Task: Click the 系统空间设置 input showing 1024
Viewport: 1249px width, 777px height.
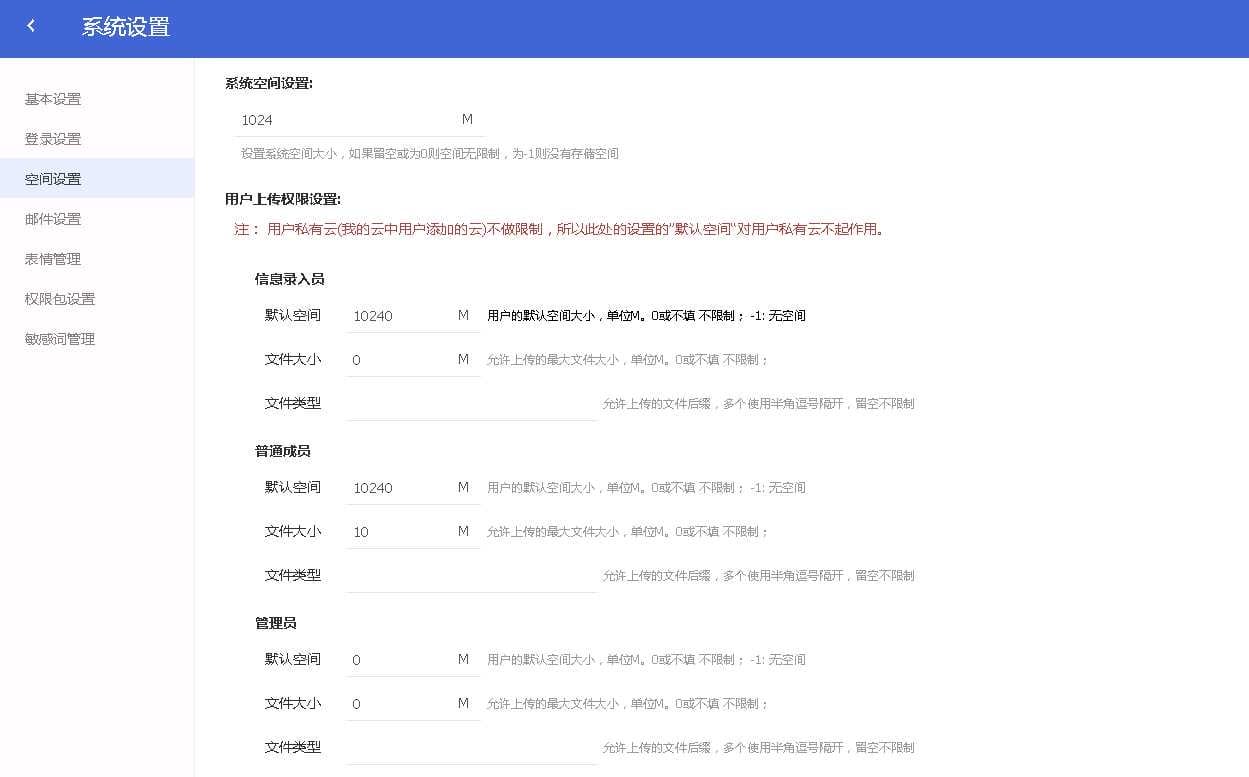Action: click(340, 119)
